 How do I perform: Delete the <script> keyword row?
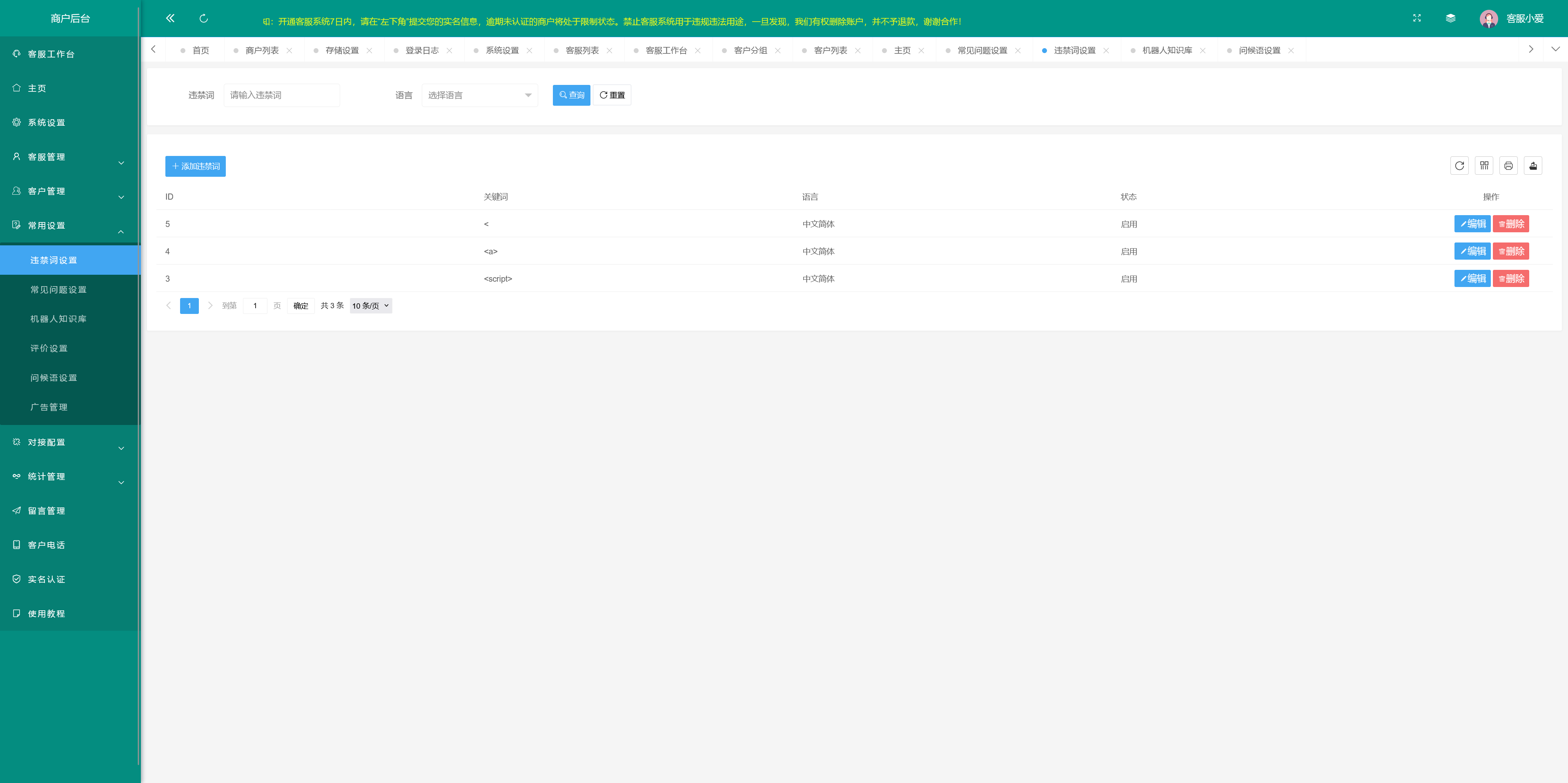coord(1510,279)
